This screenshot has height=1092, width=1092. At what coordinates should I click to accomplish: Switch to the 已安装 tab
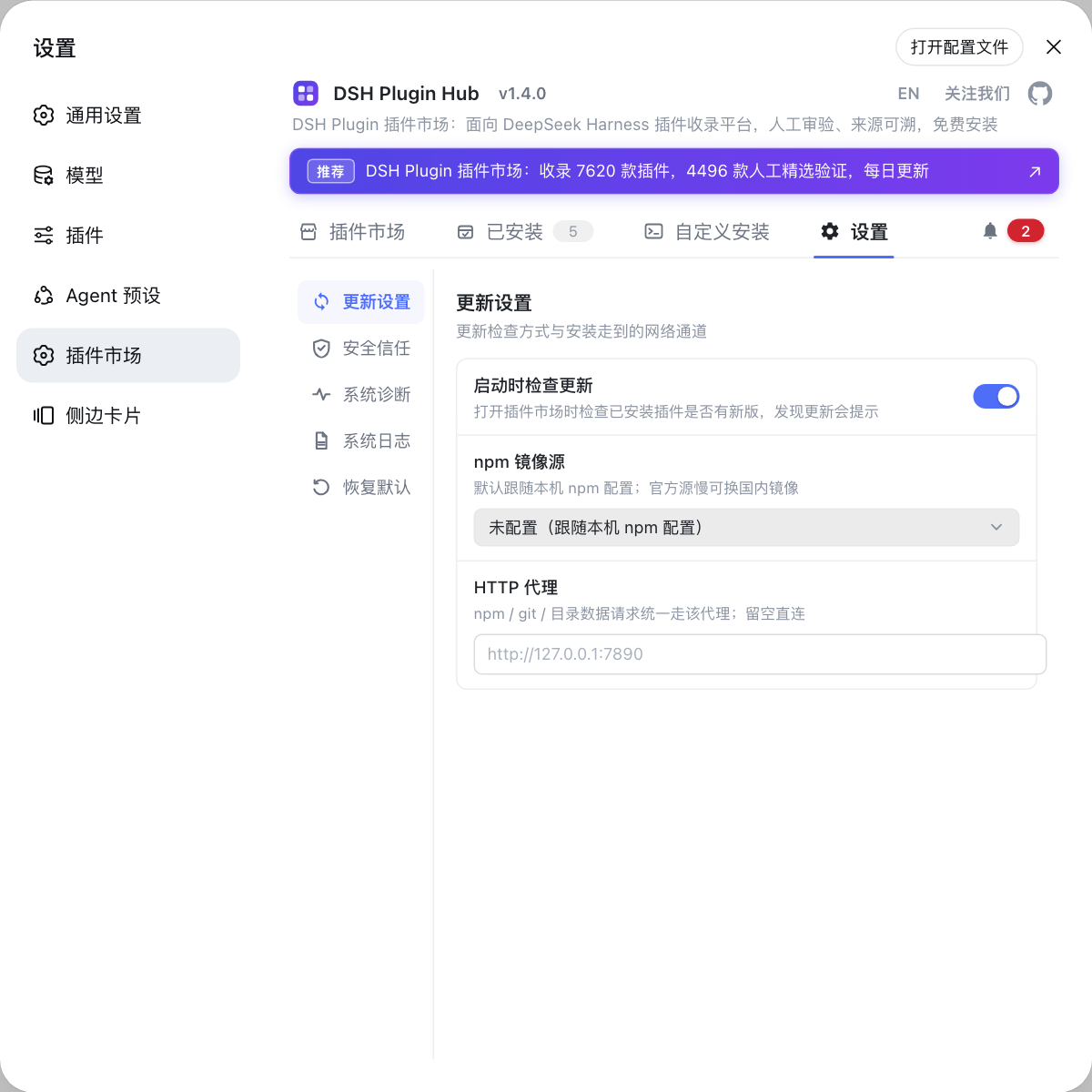pos(524,232)
